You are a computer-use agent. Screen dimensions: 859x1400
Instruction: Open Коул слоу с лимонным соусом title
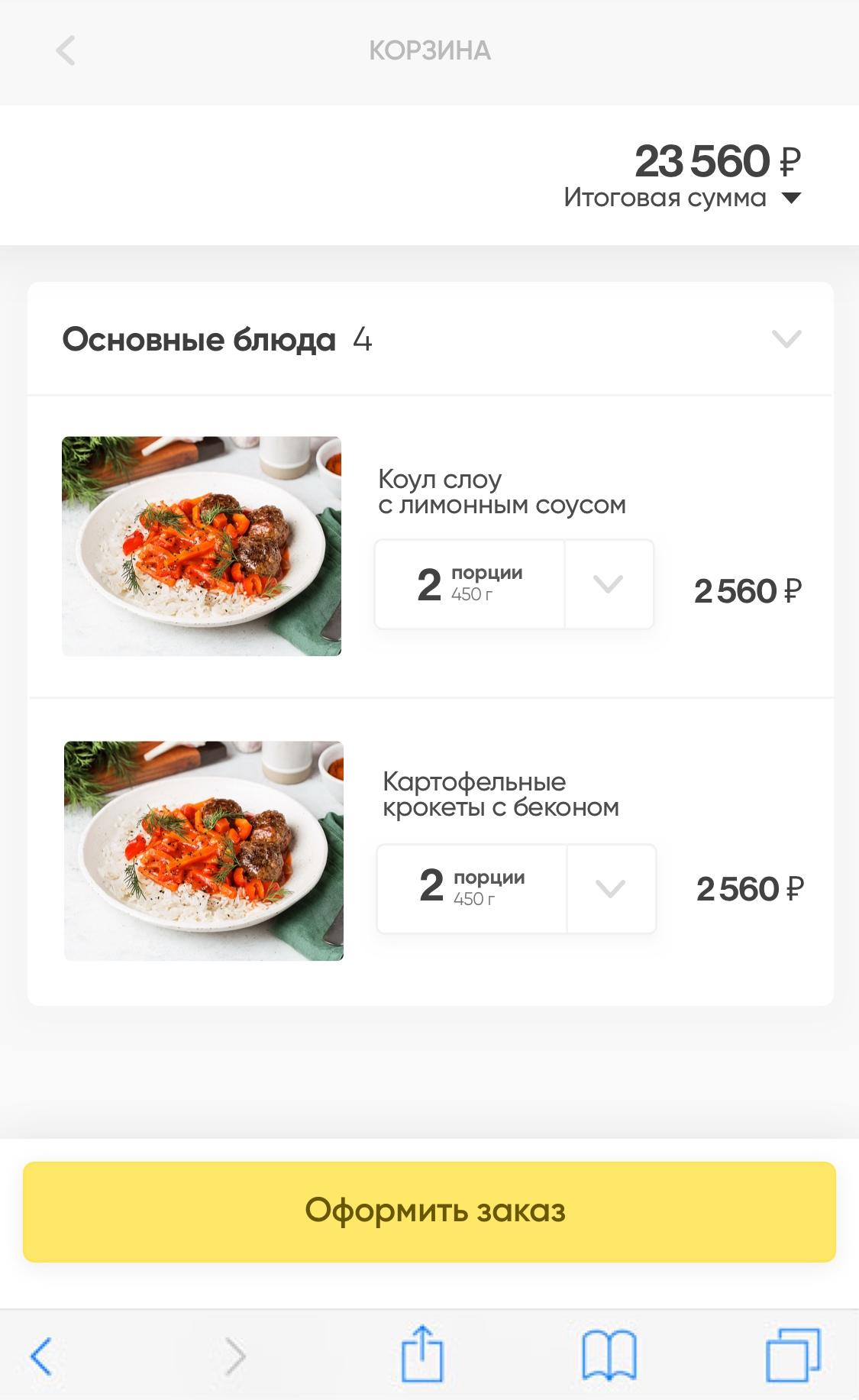(502, 492)
